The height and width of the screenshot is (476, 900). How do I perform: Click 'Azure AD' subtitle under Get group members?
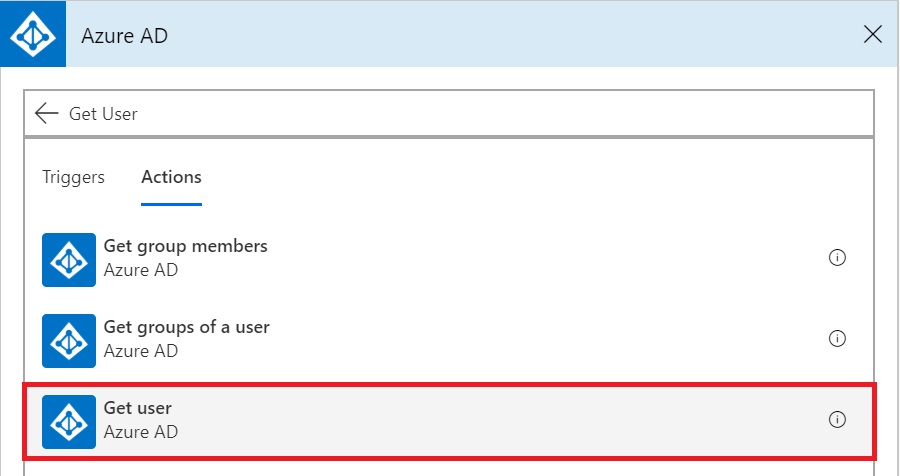click(141, 269)
